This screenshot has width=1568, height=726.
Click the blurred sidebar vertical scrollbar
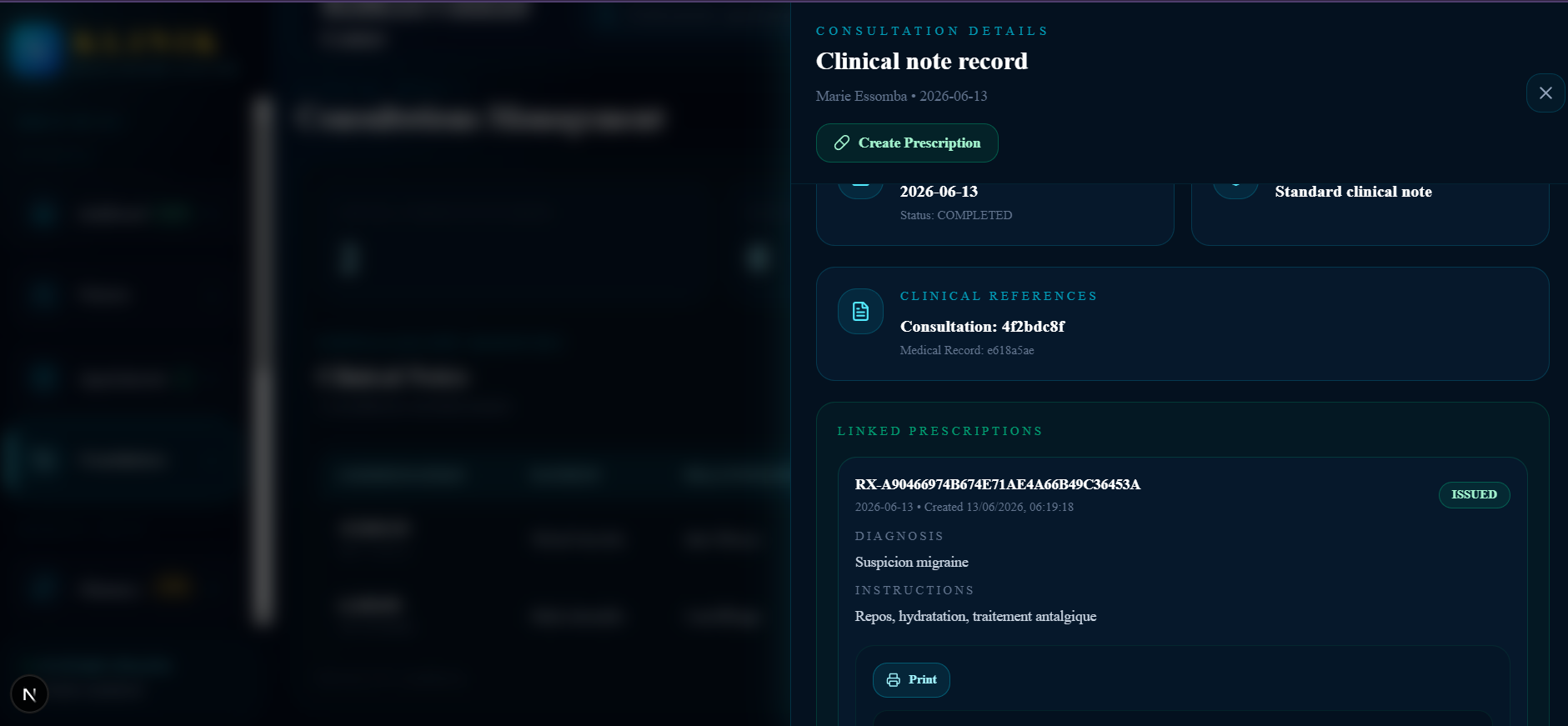(x=263, y=360)
